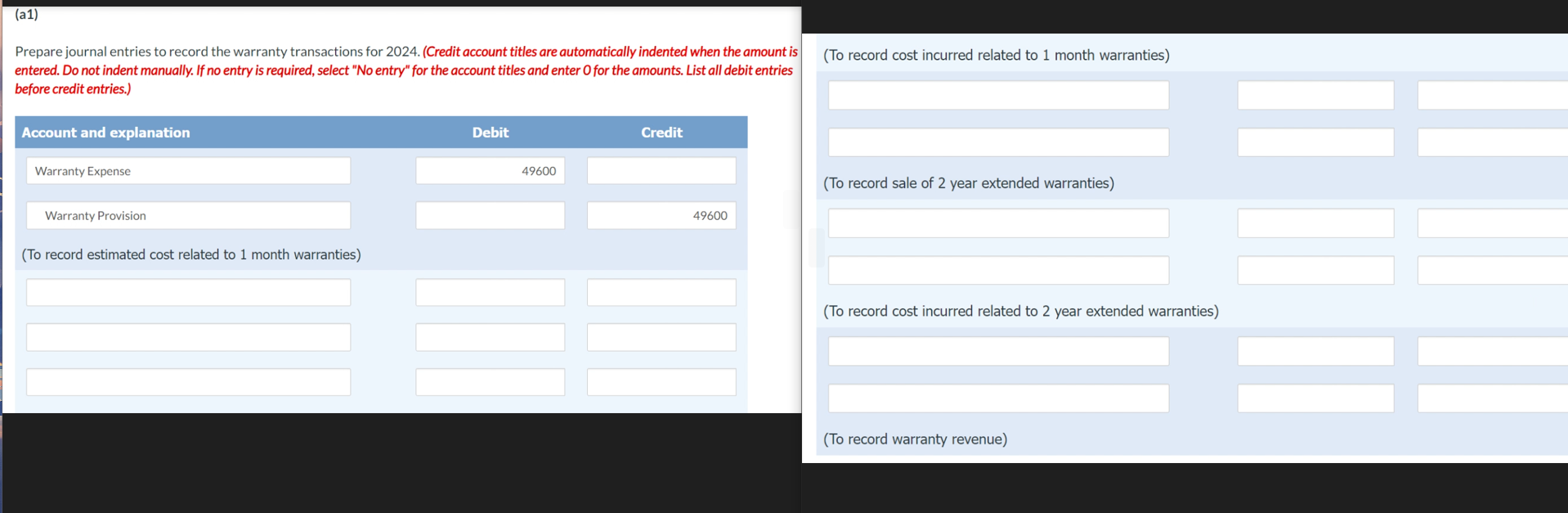This screenshot has height=513, width=1568.
Task: Click middle empty debit field under 'estimated cost' note
Action: (490, 337)
